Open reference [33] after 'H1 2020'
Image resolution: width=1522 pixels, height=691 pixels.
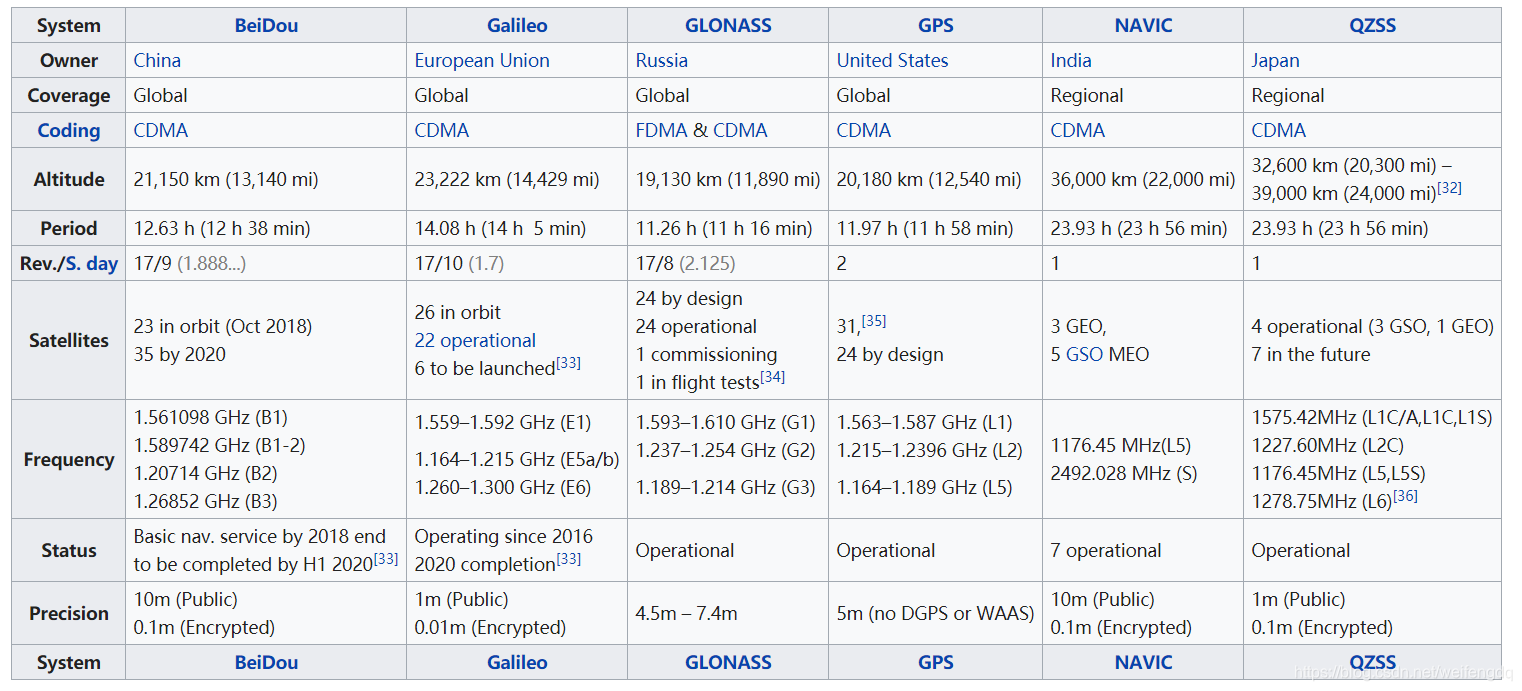click(386, 558)
